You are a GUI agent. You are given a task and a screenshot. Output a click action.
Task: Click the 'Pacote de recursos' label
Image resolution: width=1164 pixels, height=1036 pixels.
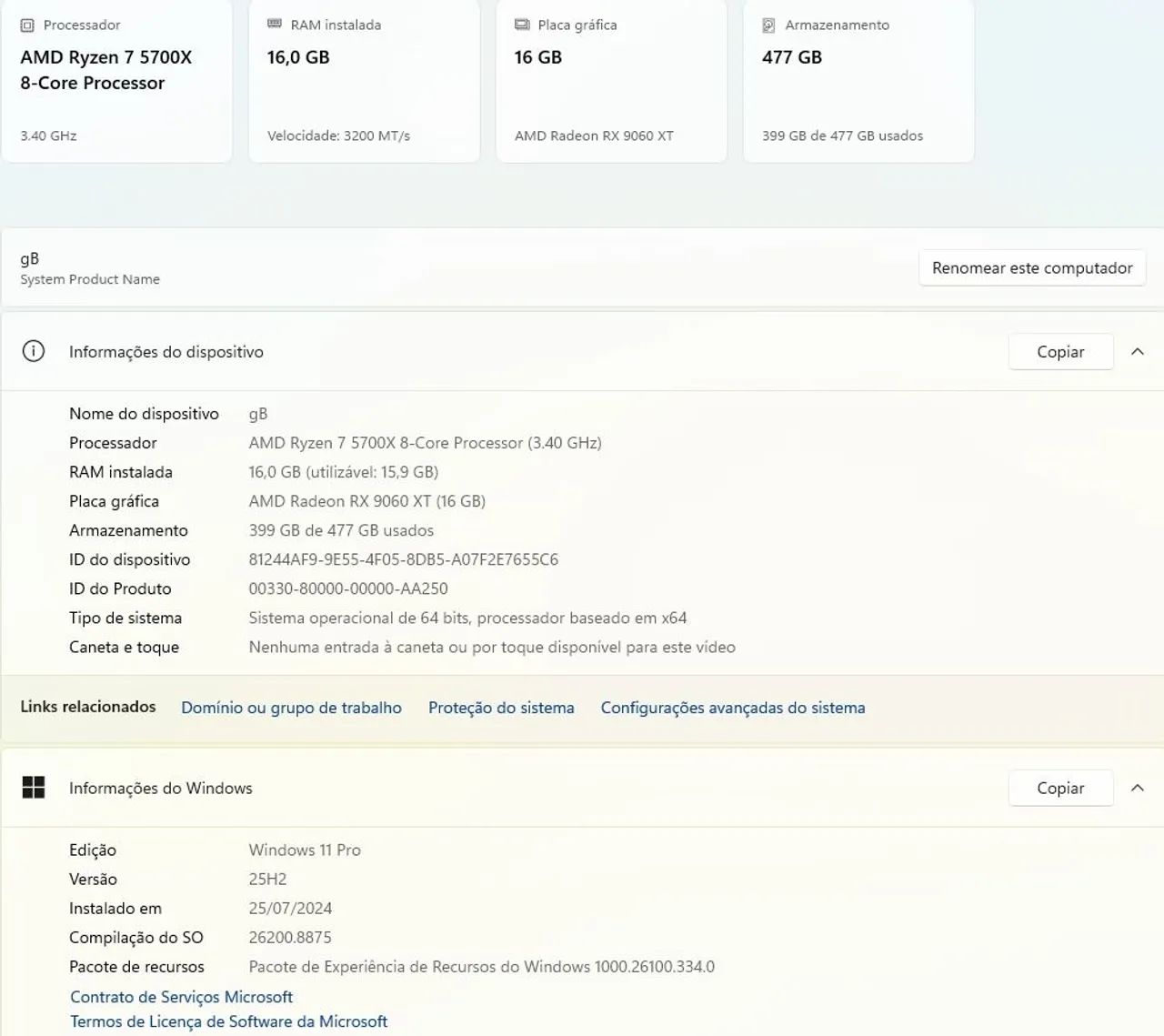coord(136,967)
